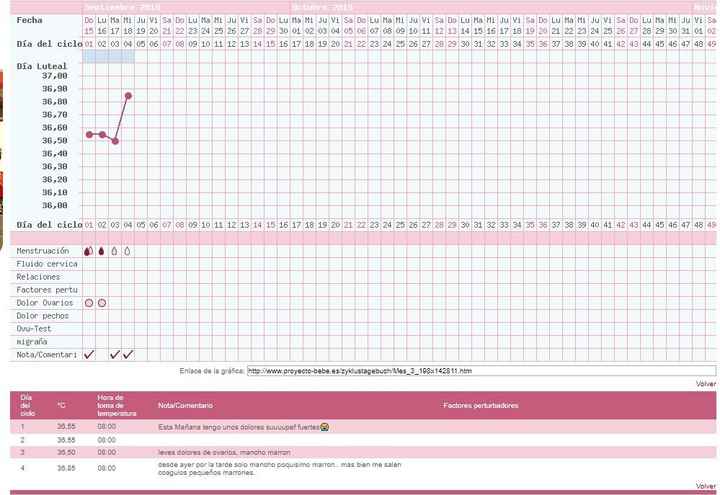Click the chart link URL field
The width and height of the screenshot is (720, 495).
pyautogui.click(x=481, y=371)
